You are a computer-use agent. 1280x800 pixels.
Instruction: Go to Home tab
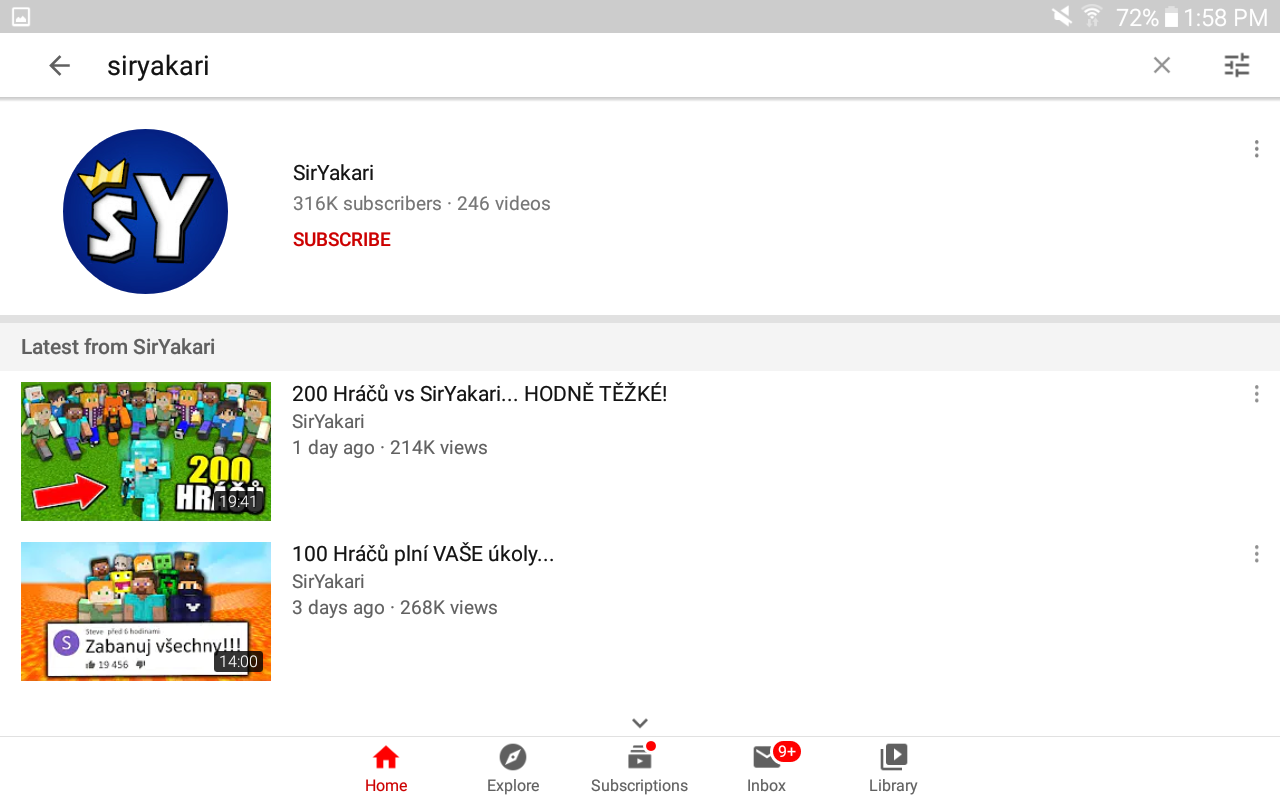point(386,769)
